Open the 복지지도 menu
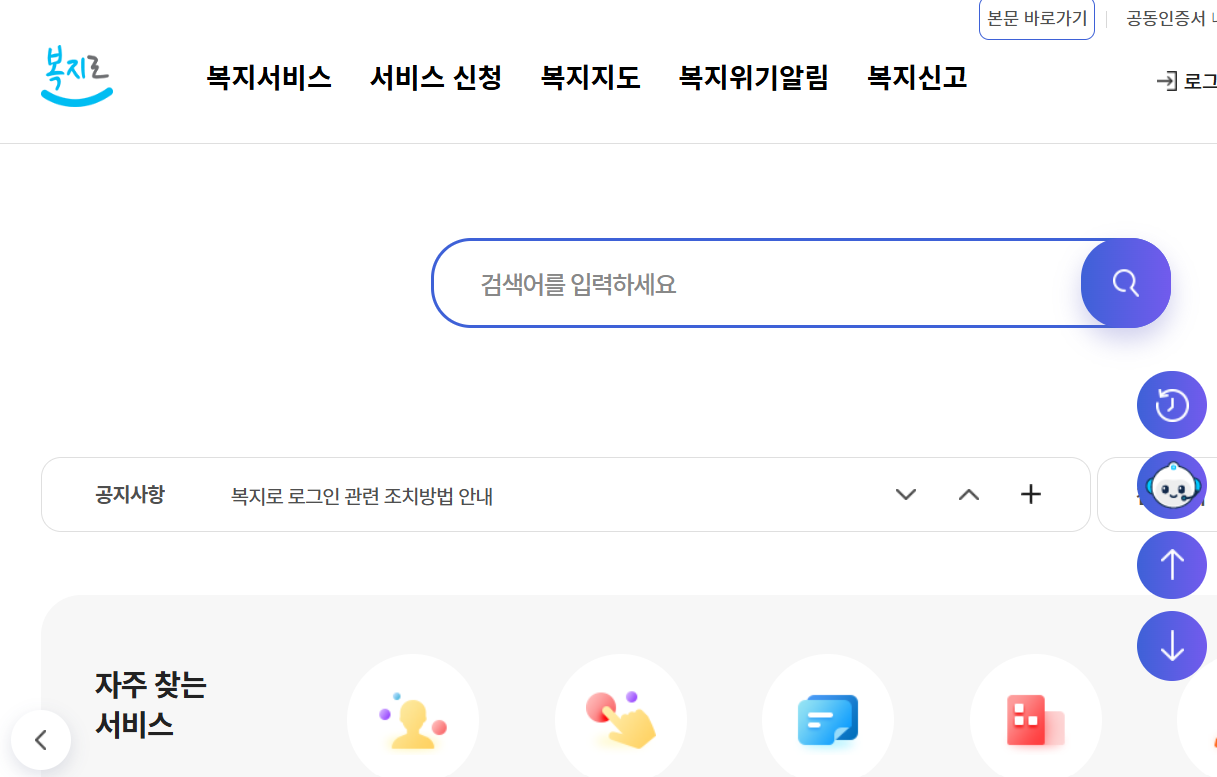The width and height of the screenshot is (1217, 777). click(591, 78)
